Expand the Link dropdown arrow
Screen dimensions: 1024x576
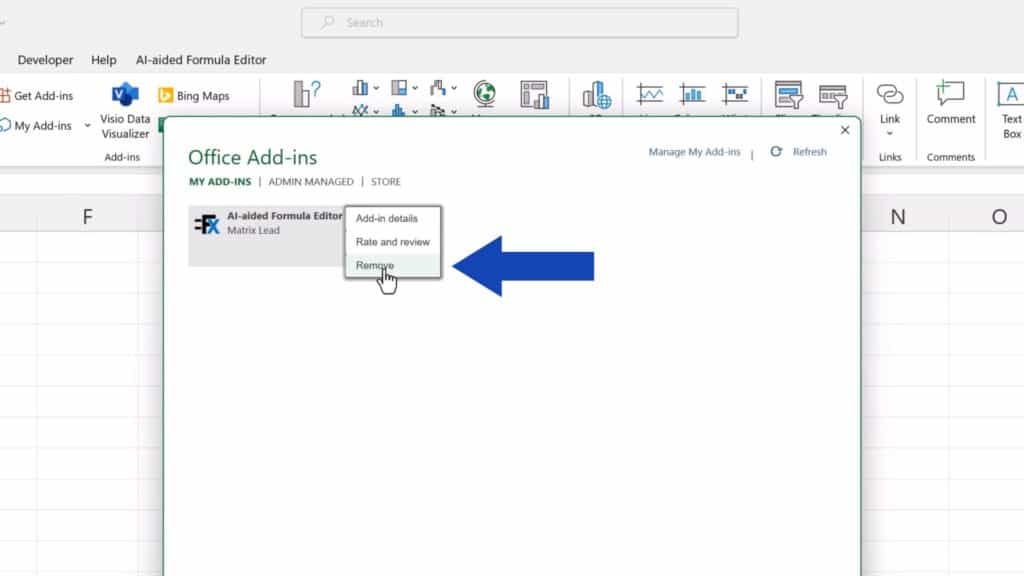tap(889, 134)
